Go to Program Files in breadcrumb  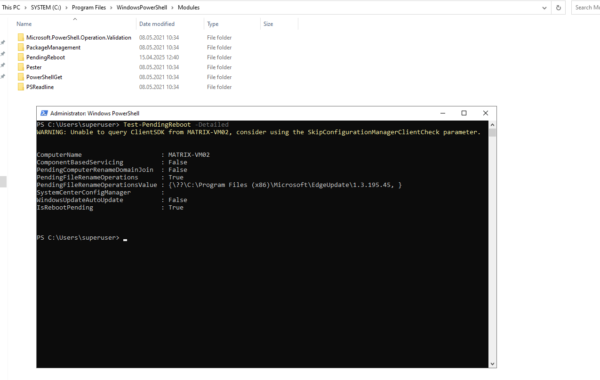point(89,7)
